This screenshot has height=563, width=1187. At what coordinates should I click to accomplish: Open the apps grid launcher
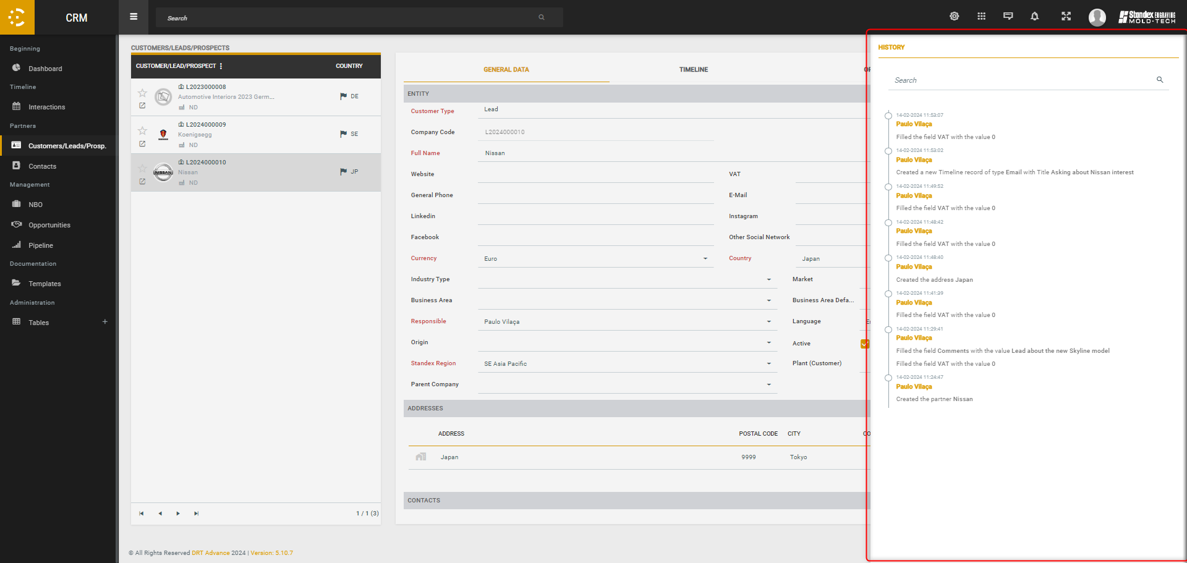981,17
